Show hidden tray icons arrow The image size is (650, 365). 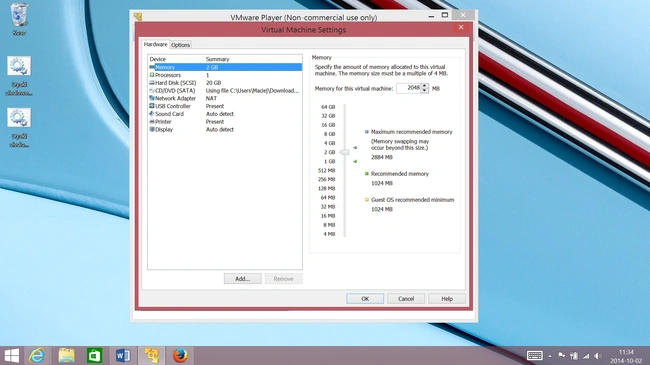pyautogui.click(x=550, y=356)
